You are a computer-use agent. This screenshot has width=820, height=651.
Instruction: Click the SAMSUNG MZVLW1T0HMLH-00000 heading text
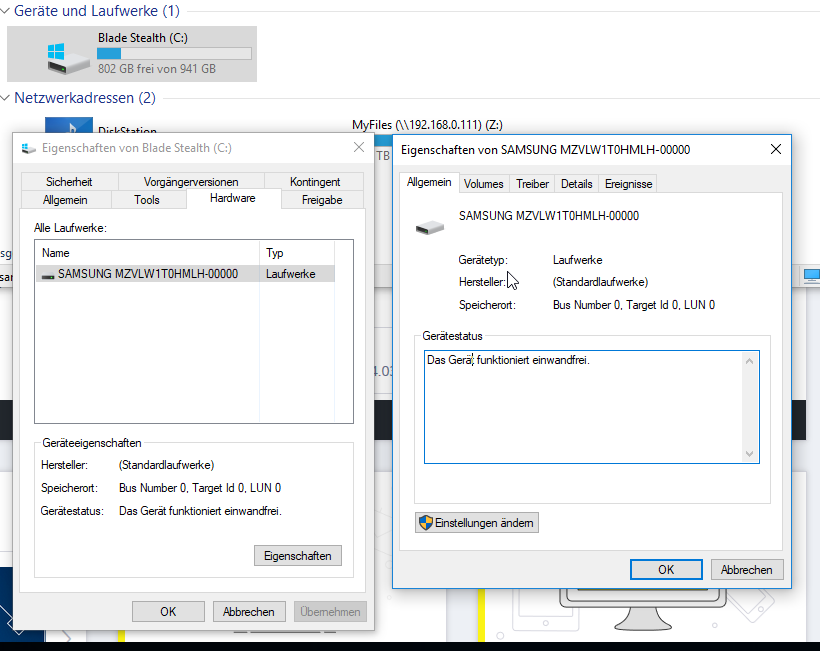click(549, 216)
